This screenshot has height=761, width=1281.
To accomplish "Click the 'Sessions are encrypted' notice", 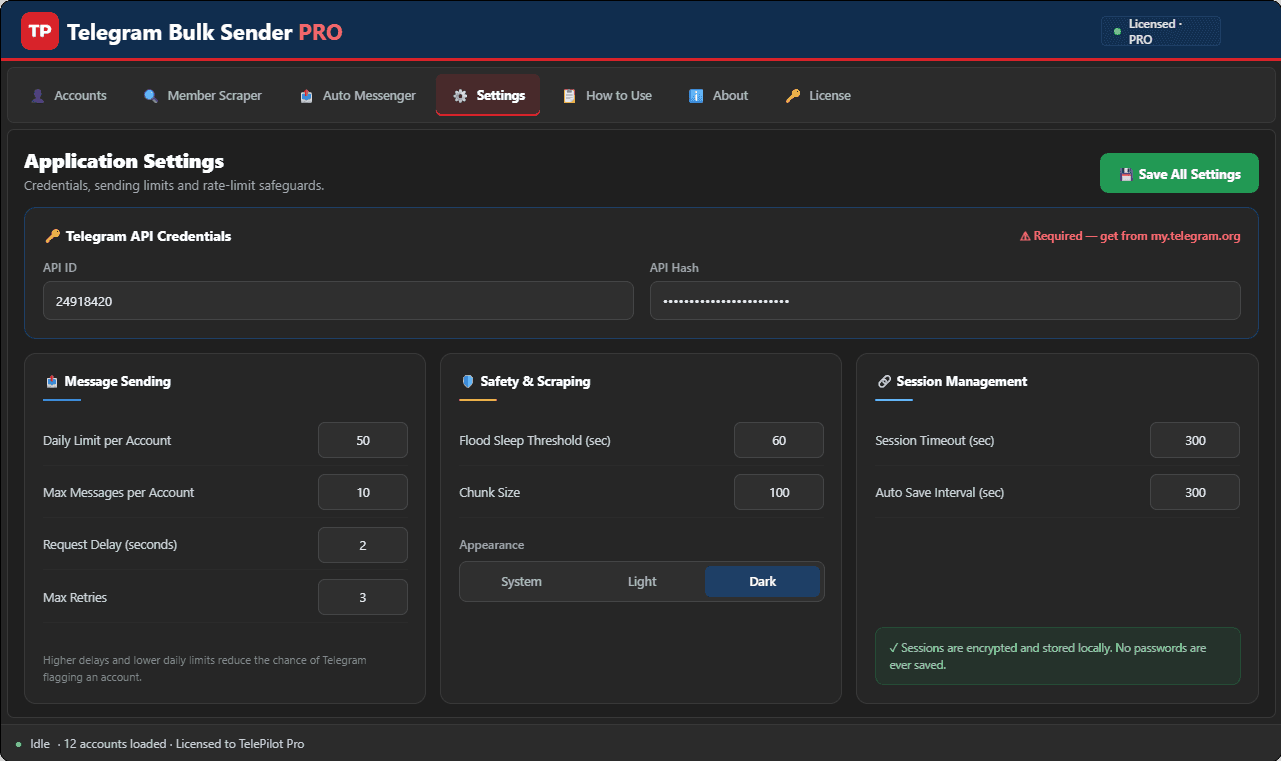I will point(1058,656).
